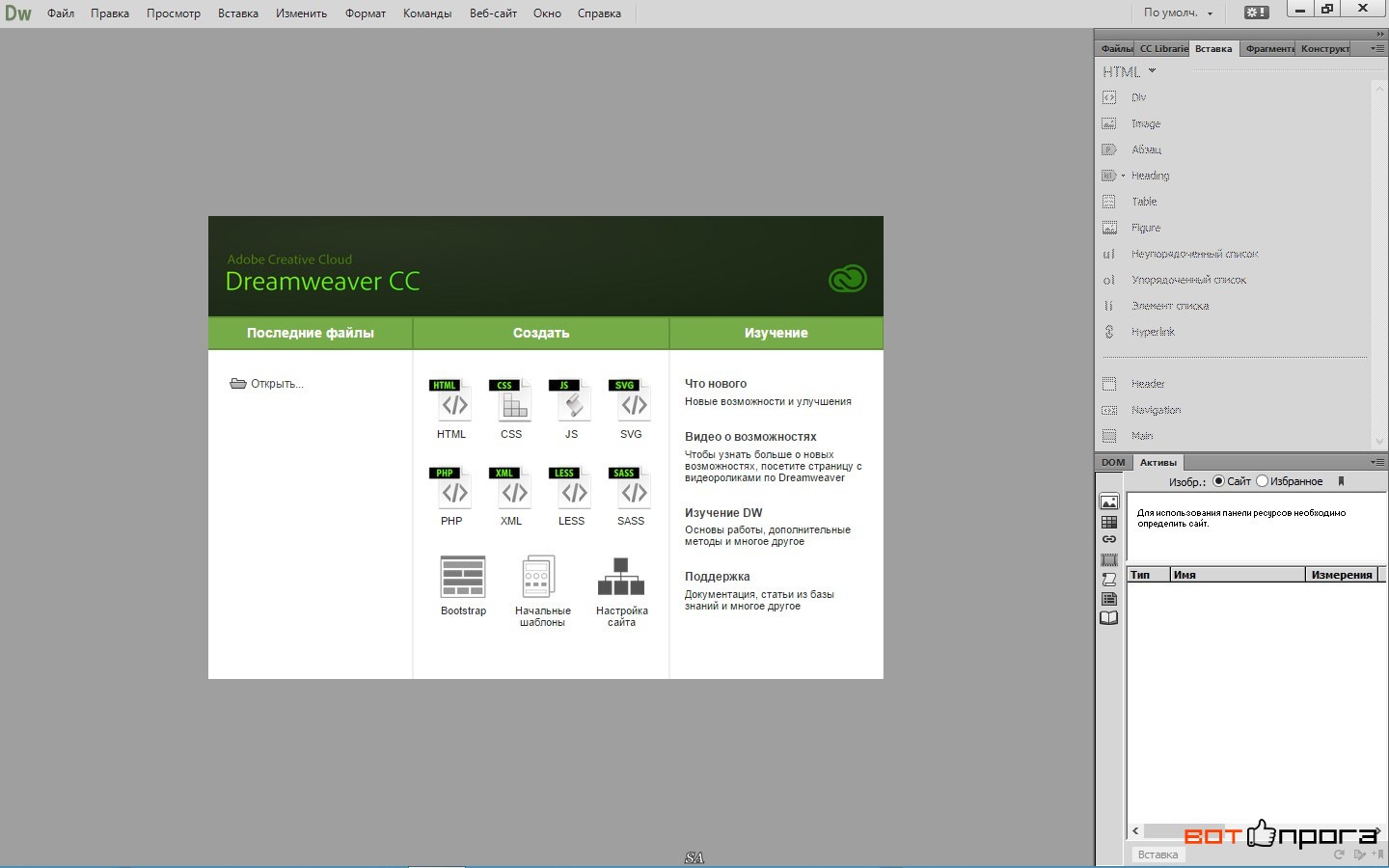Create a new SASS file
Viewport: 1389px width, 868px height.
click(x=631, y=496)
